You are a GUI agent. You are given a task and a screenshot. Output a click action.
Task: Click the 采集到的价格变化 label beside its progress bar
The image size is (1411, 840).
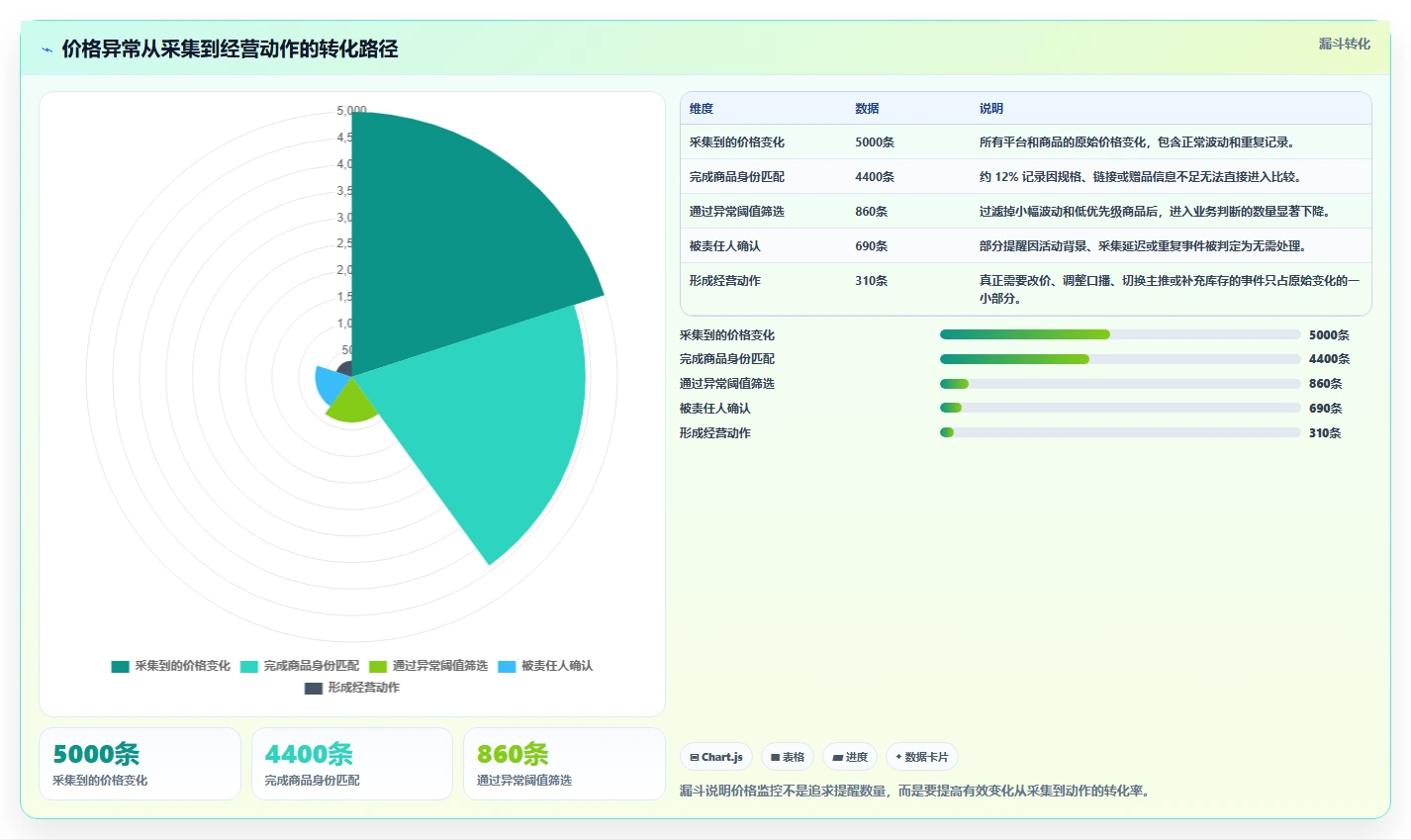point(727,335)
